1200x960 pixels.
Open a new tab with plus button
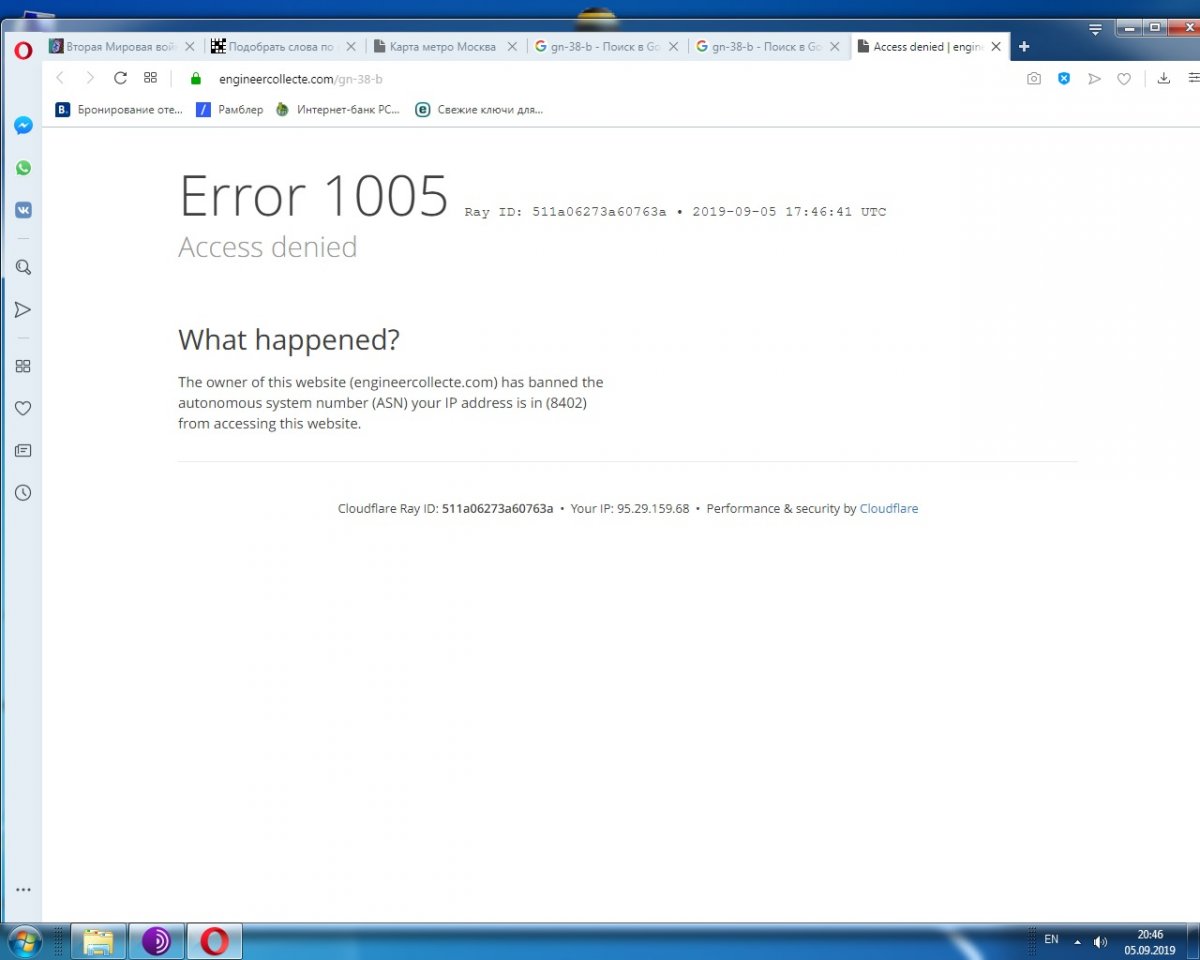[1024, 46]
